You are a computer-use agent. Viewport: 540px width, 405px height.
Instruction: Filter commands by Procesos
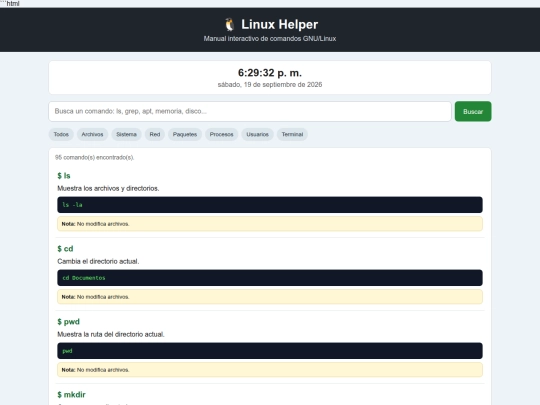(x=221, y=134)
